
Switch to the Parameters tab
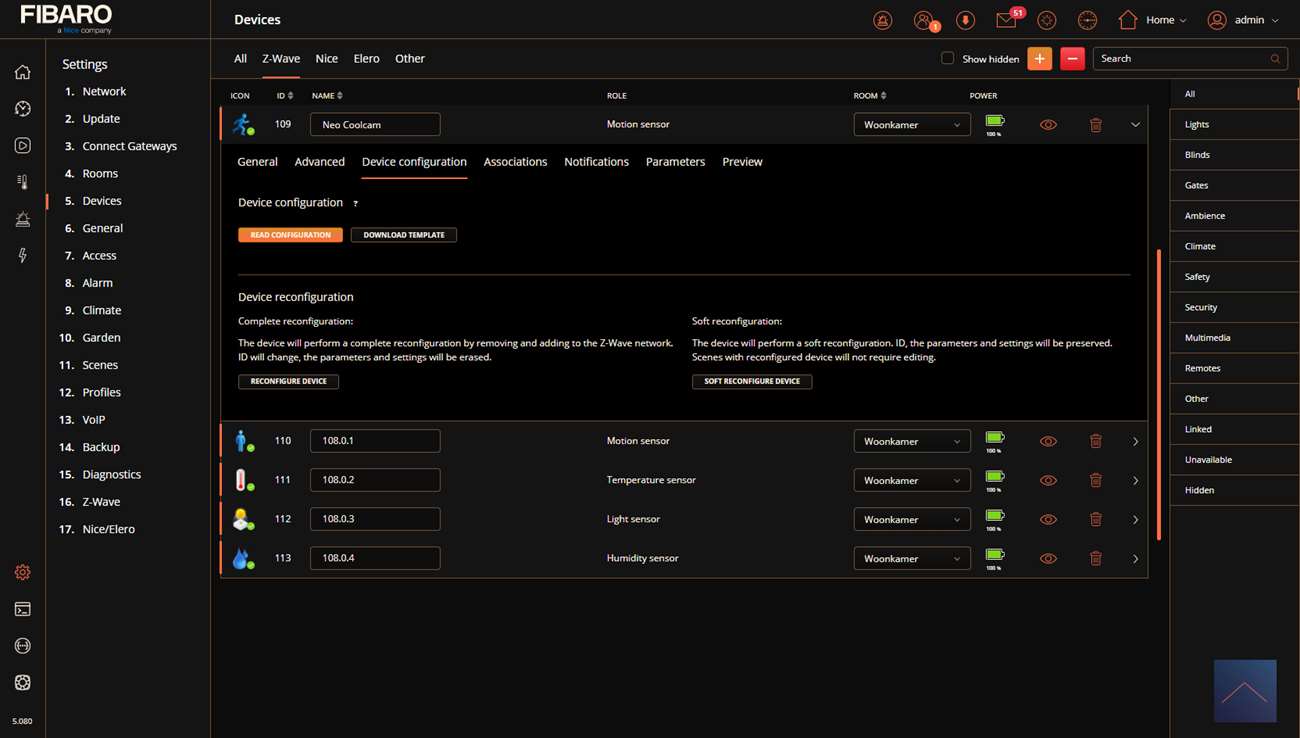pos(675,162)
